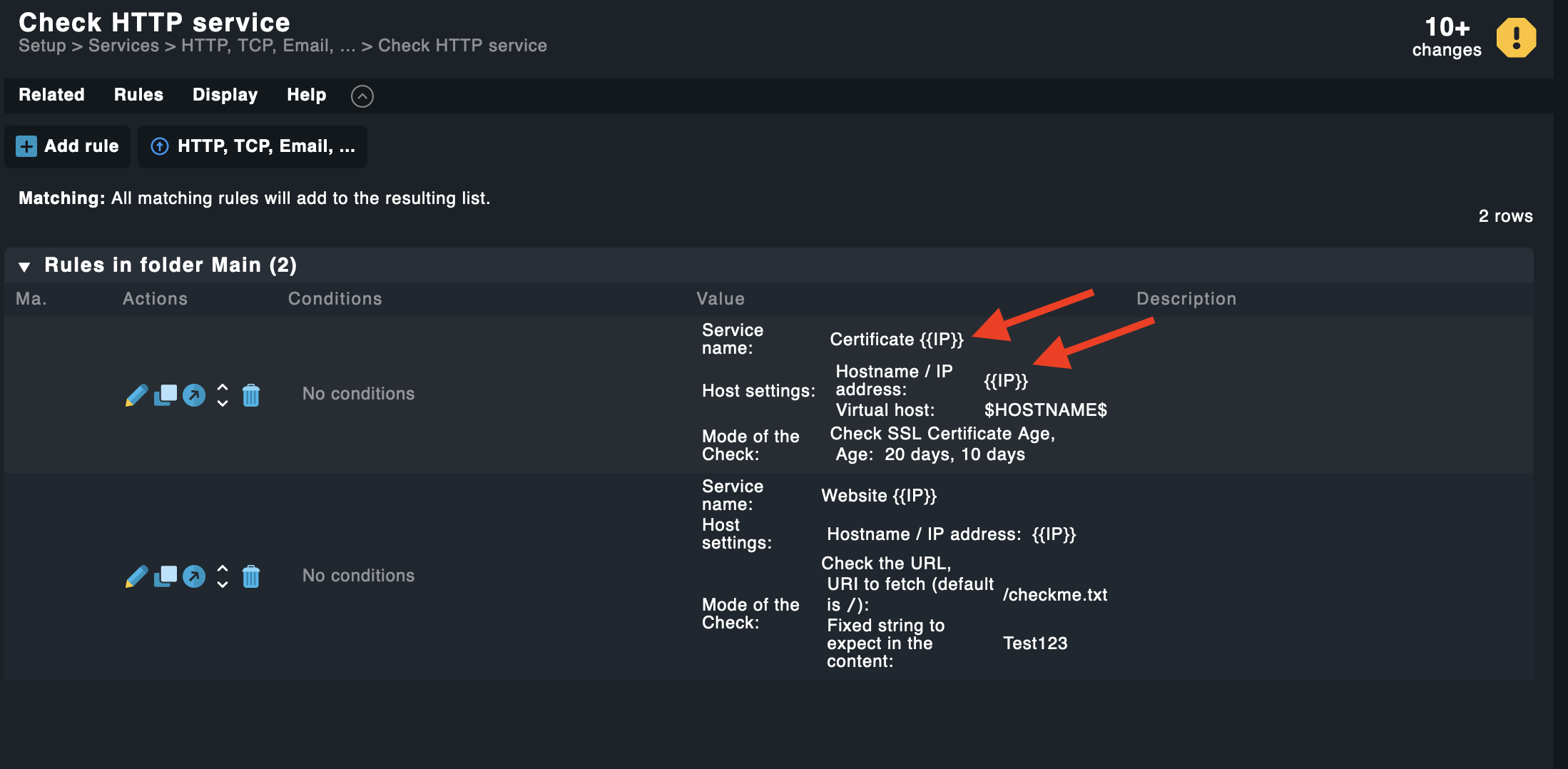Open the Help menu
The height and width of the screenshot is (769, 1568).
click(x=306, y=95)
